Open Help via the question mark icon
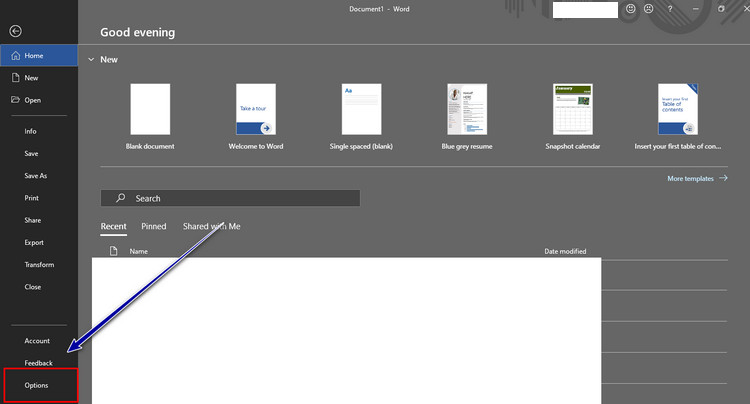 point(670,9)
